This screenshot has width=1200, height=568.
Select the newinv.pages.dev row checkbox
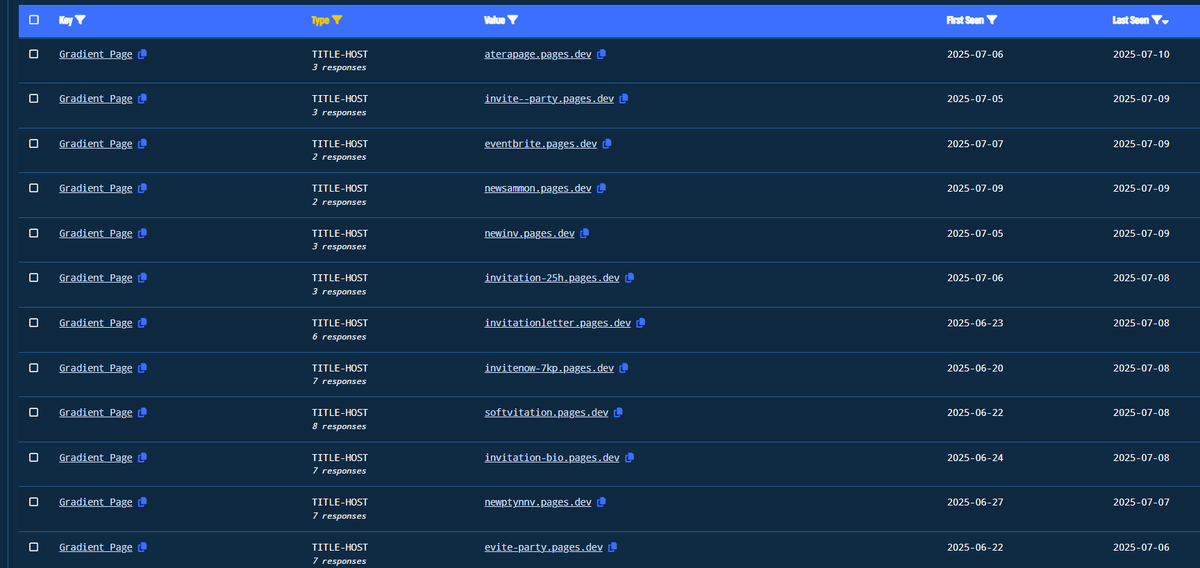tap(34, 233)
